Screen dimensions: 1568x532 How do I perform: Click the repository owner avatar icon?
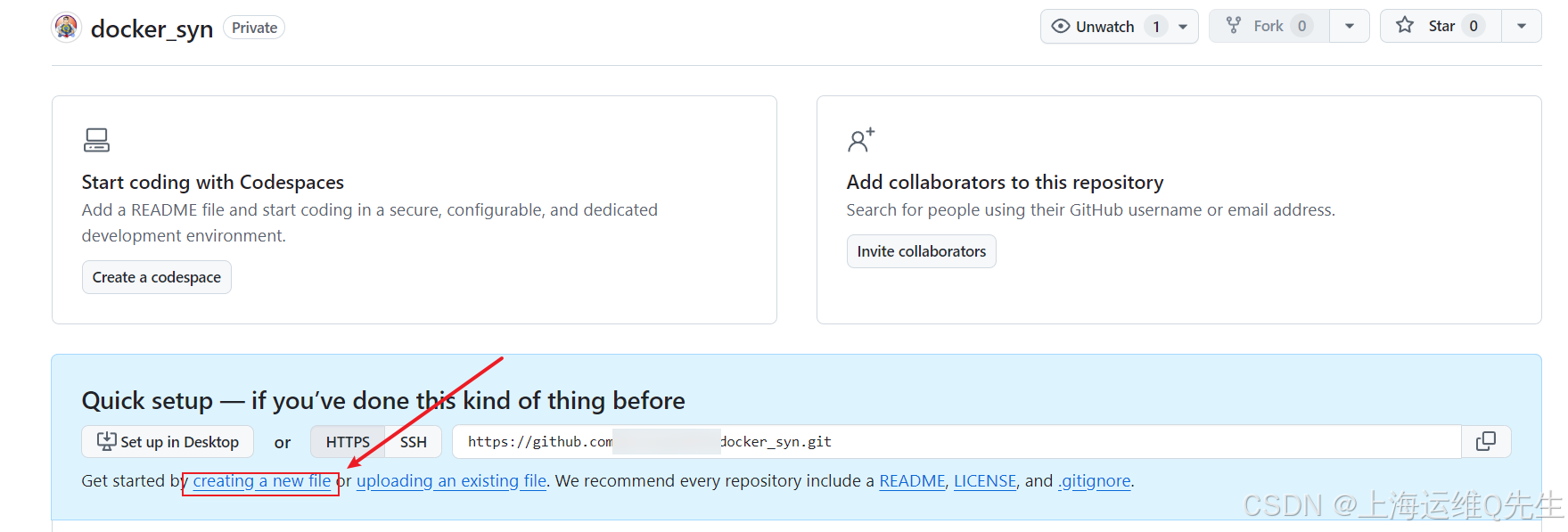(x=67, y=28)
